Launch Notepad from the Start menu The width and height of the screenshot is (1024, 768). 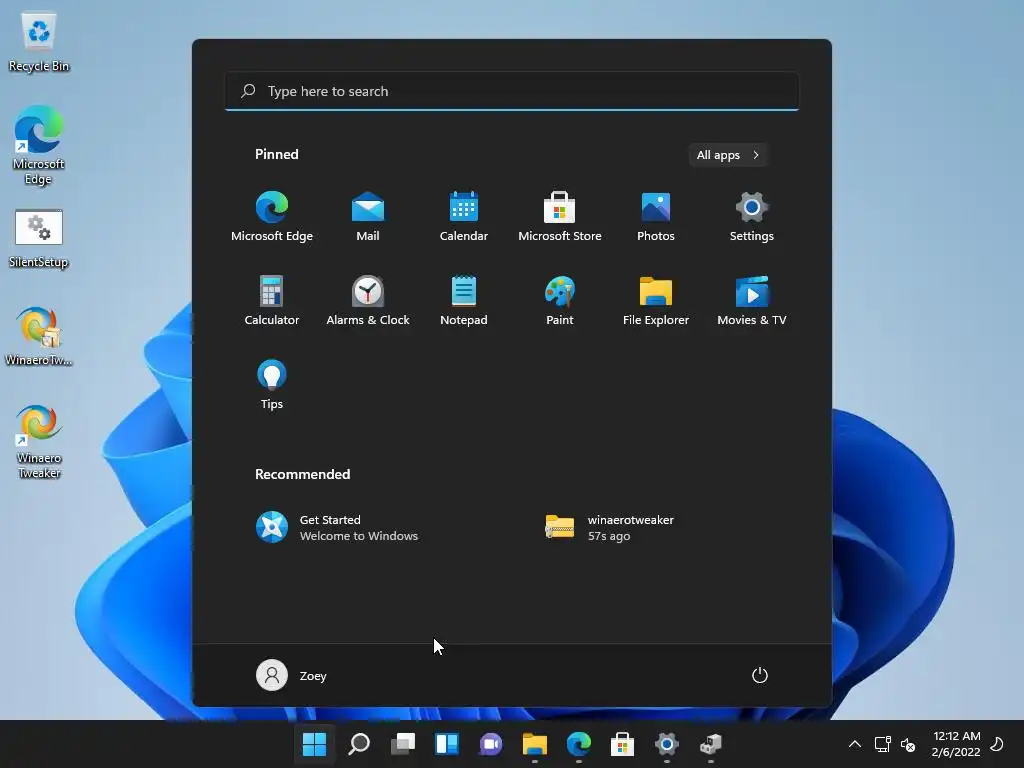coord(464,300)
